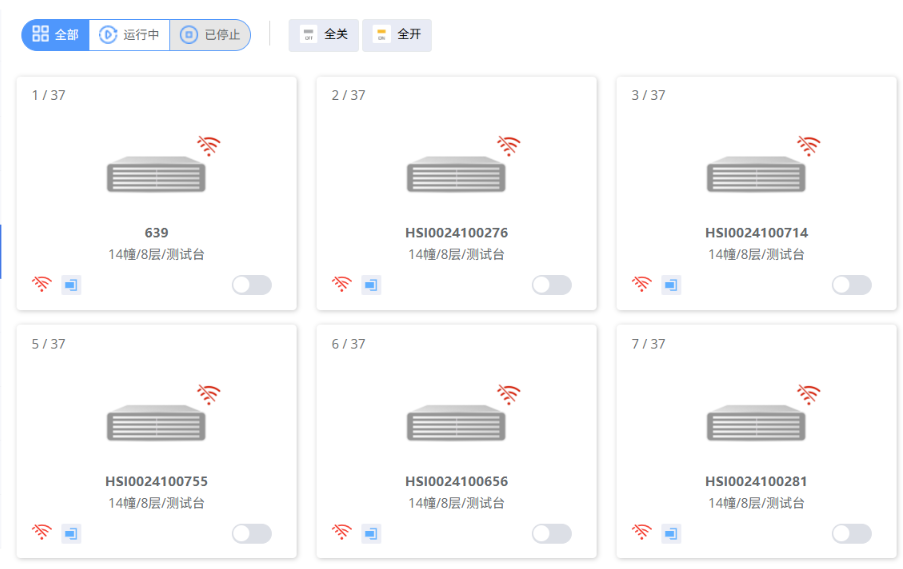This screenshot has width=903, height=569.
Task: Turn on the switch for HSI0024100755
Action: pos(251,534)
